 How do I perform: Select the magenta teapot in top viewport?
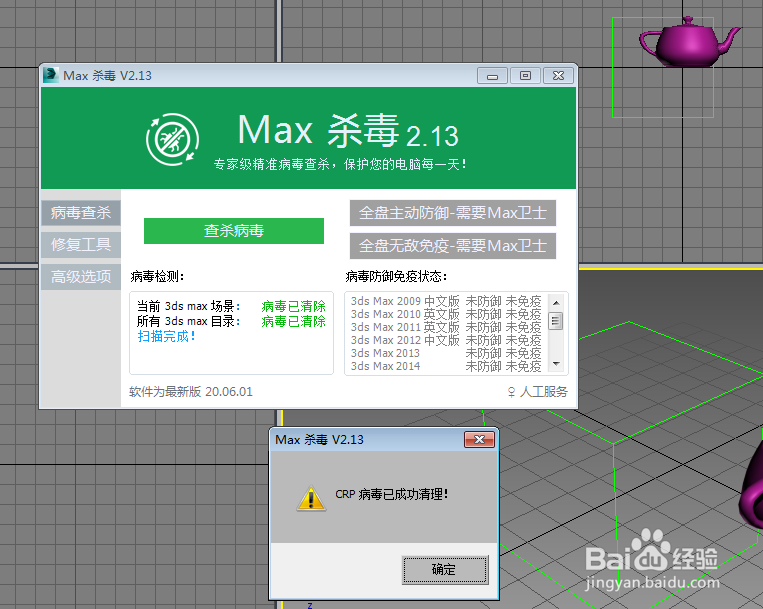point(689,43)
